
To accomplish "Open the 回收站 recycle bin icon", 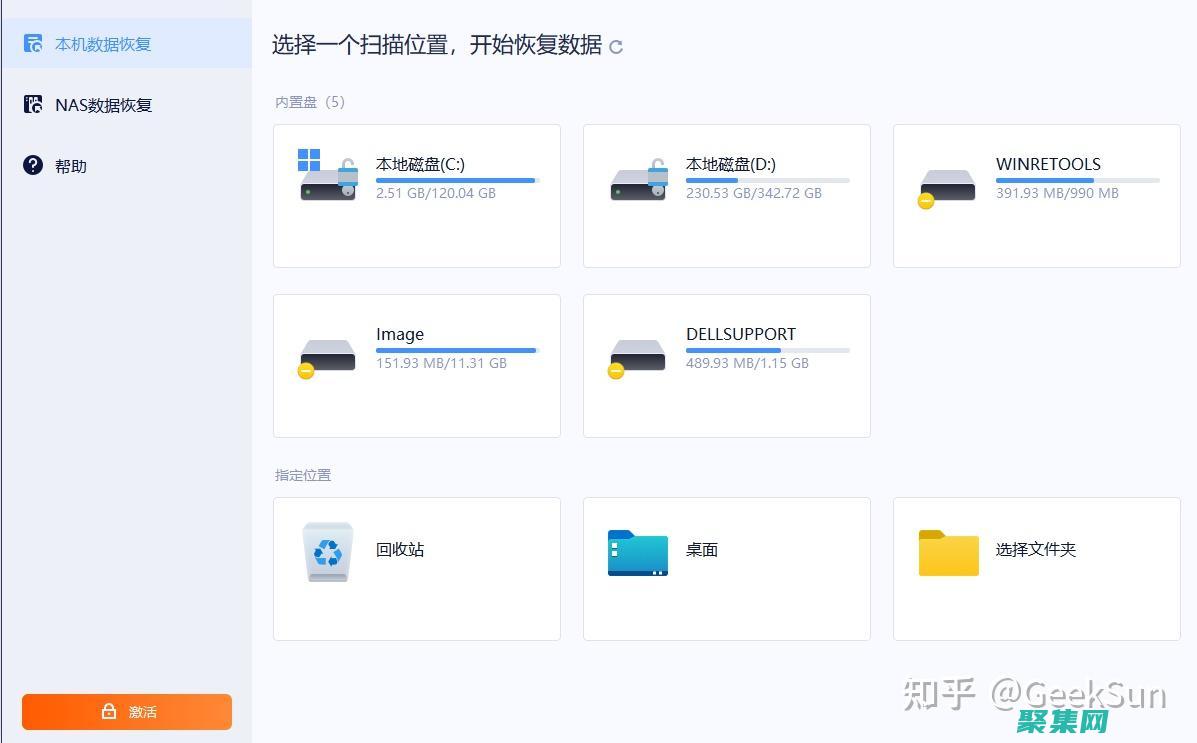I will pyautogui.click(x=327, y=549).
